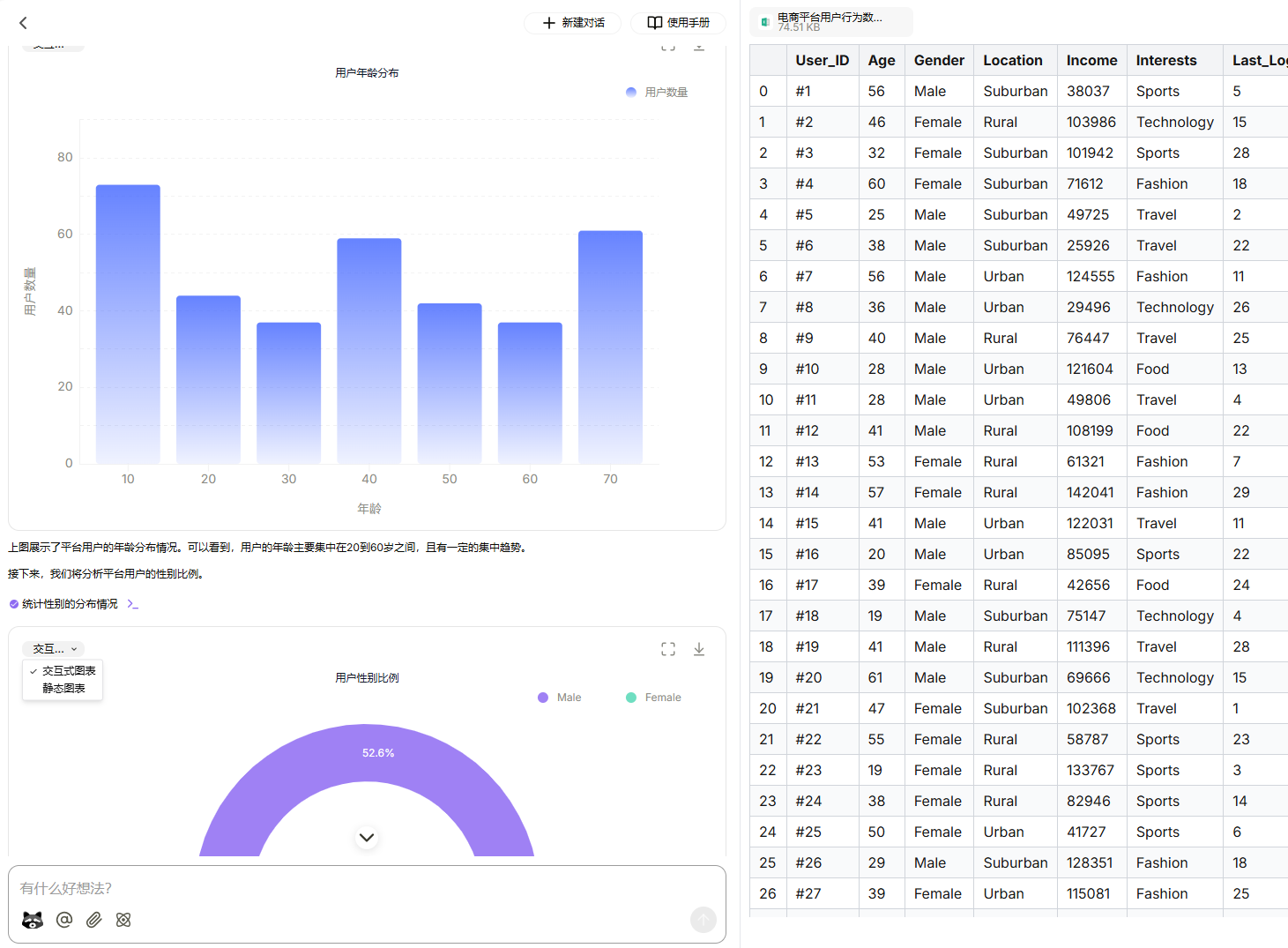Click the age 70 bar in 用户年龄分布

coord(610,347)
